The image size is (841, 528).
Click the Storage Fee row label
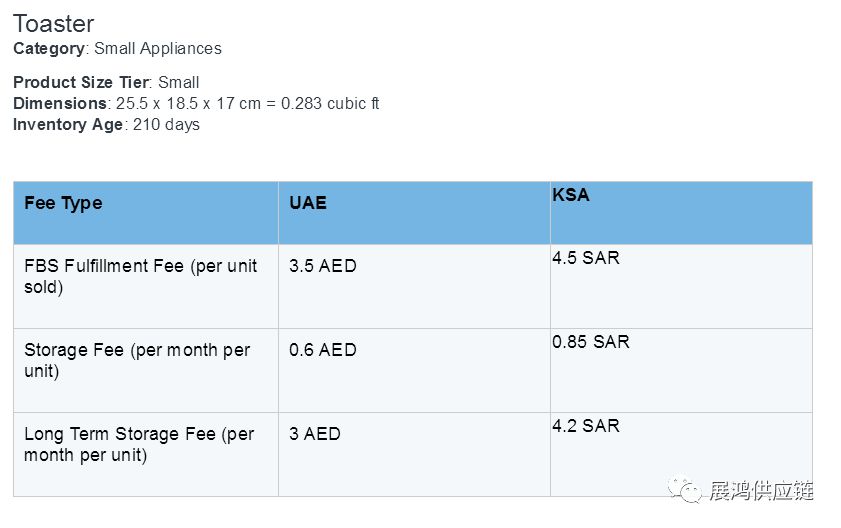137,360
